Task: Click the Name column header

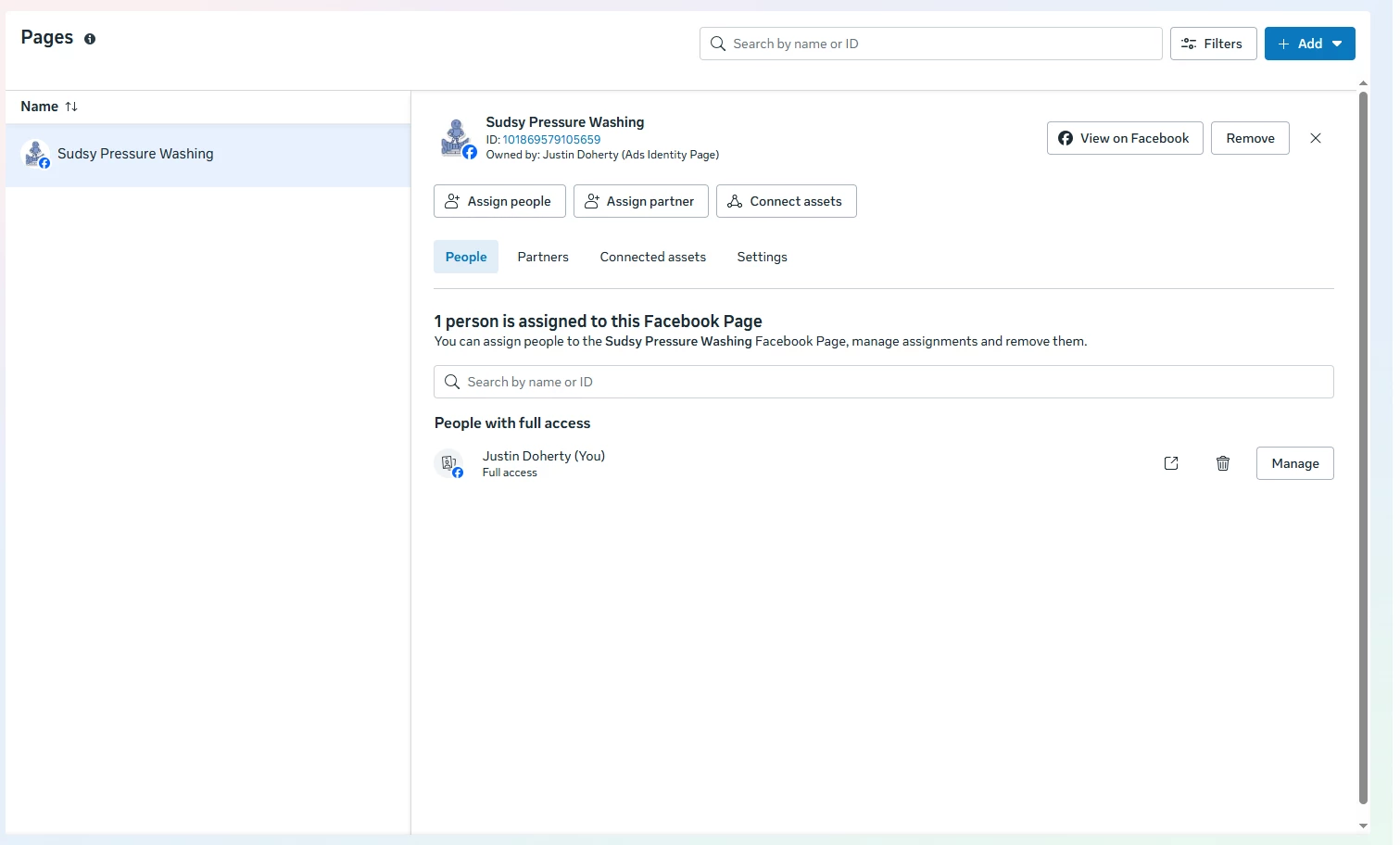Action: (40, 107)
